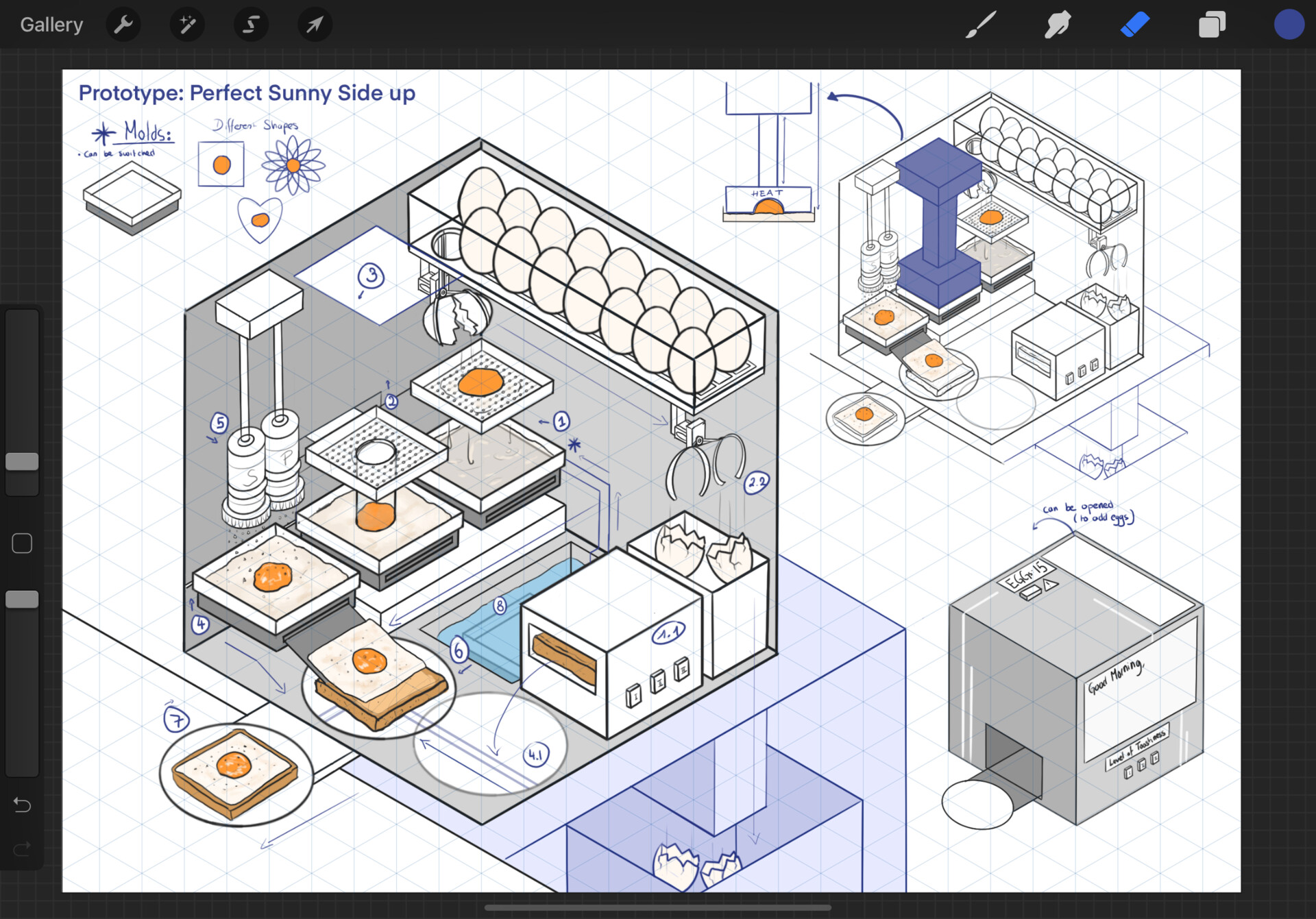This screenshot has width=1316, height=919.
Task: Select the Brush tool
Action: [981, 25]
